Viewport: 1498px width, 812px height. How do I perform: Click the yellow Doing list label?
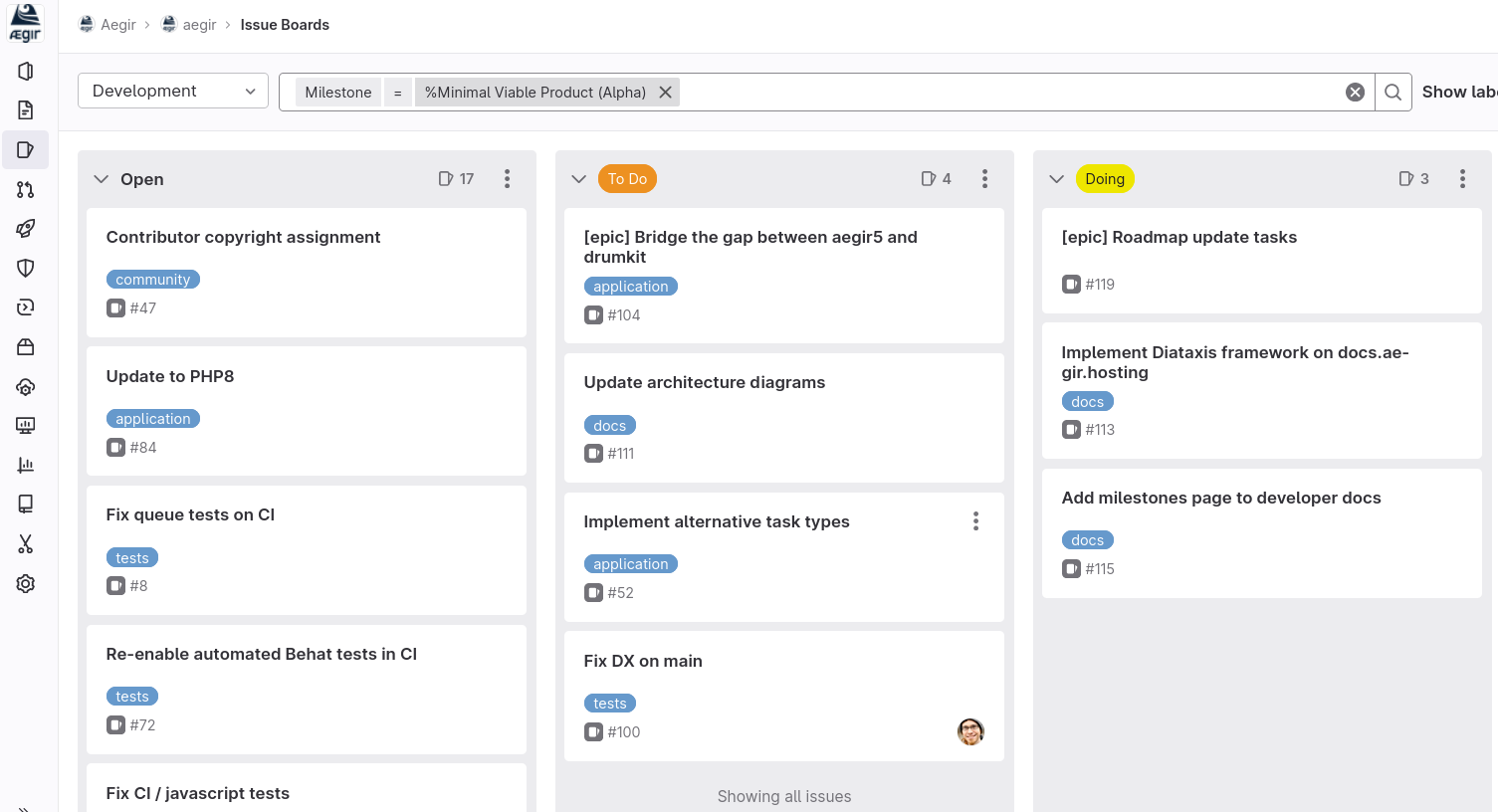tap(1105, 179)
